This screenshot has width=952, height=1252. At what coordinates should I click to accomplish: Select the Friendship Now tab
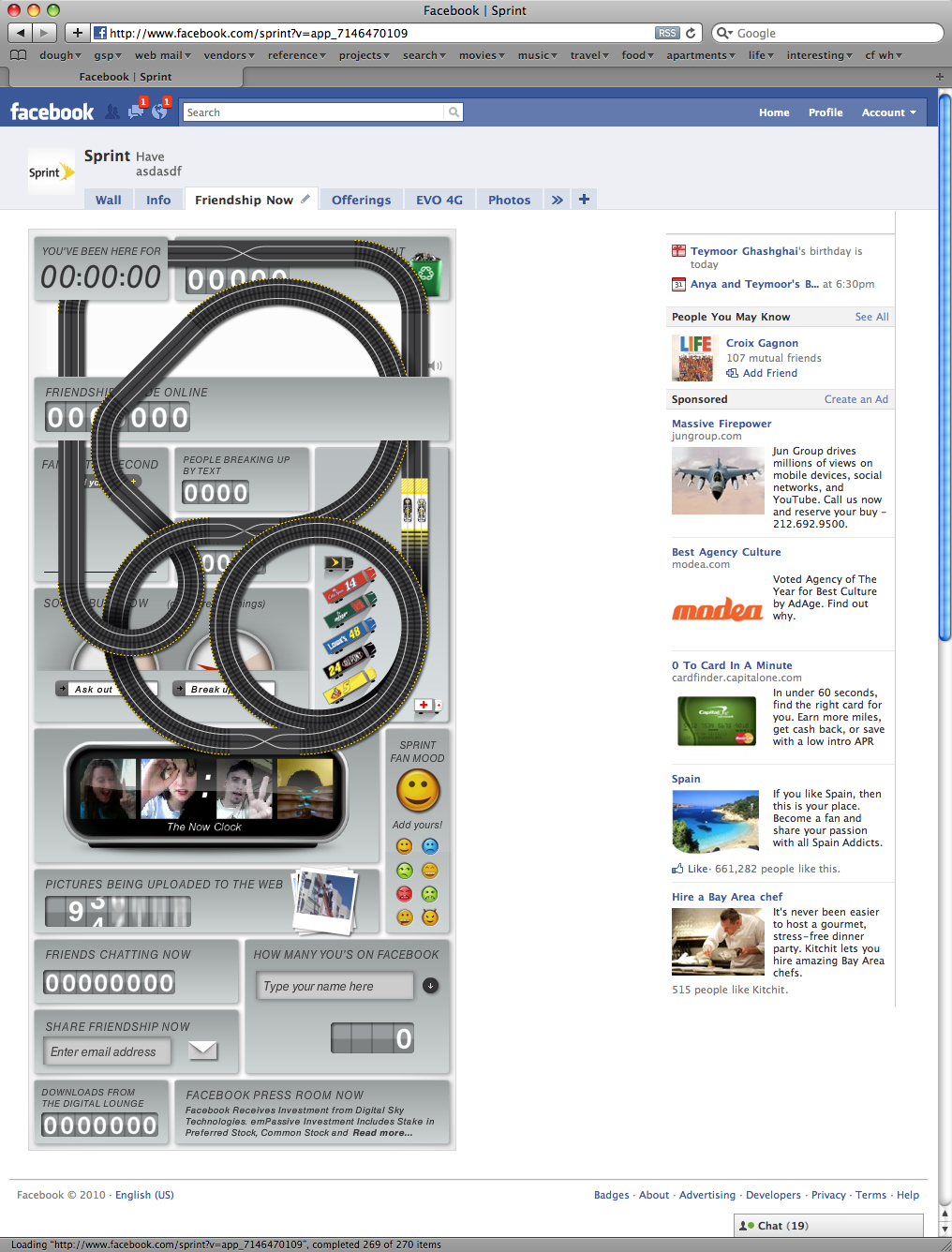point(244,200)
